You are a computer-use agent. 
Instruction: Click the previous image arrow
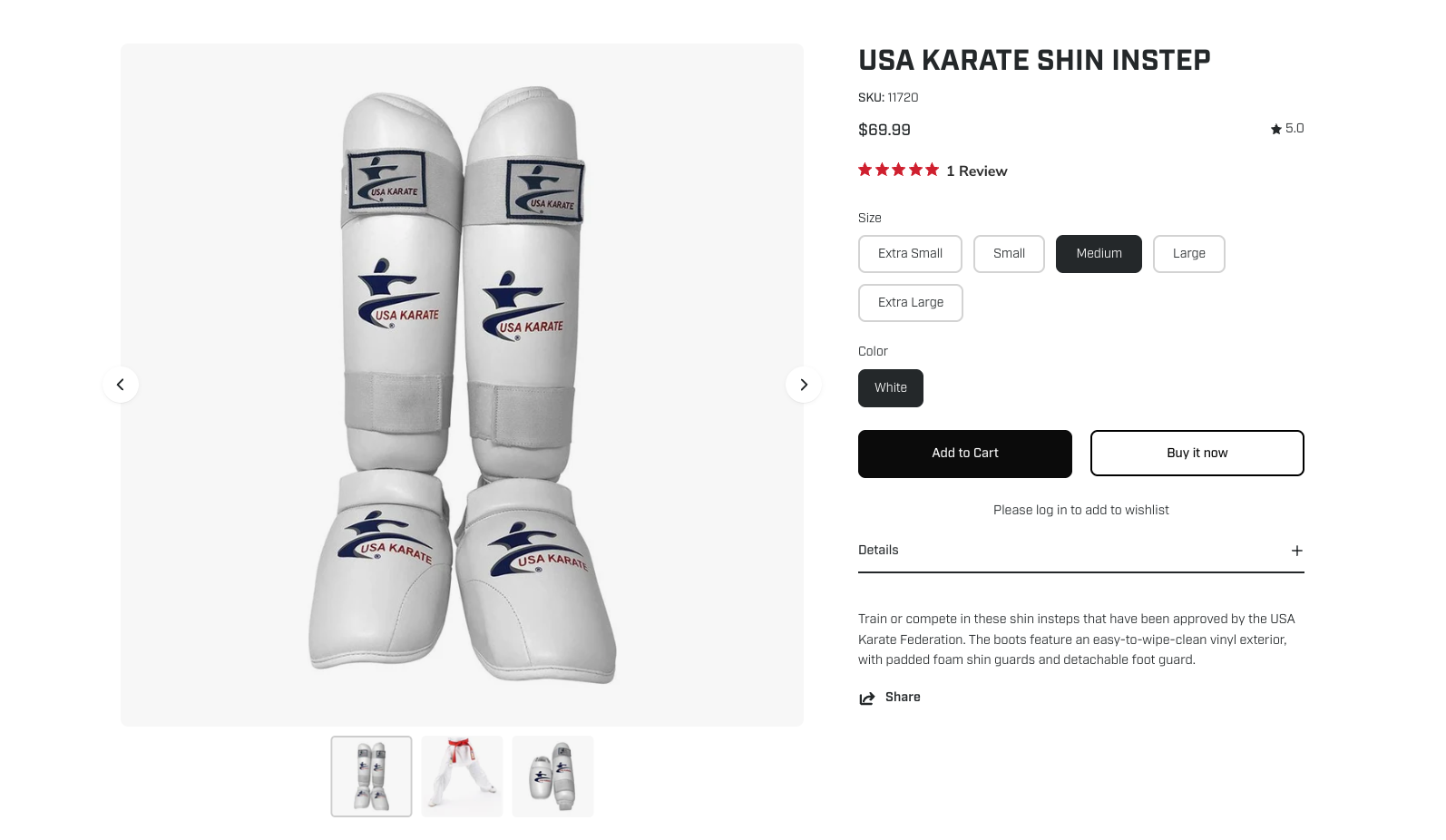pyautogui.click(x=121, y=385)
